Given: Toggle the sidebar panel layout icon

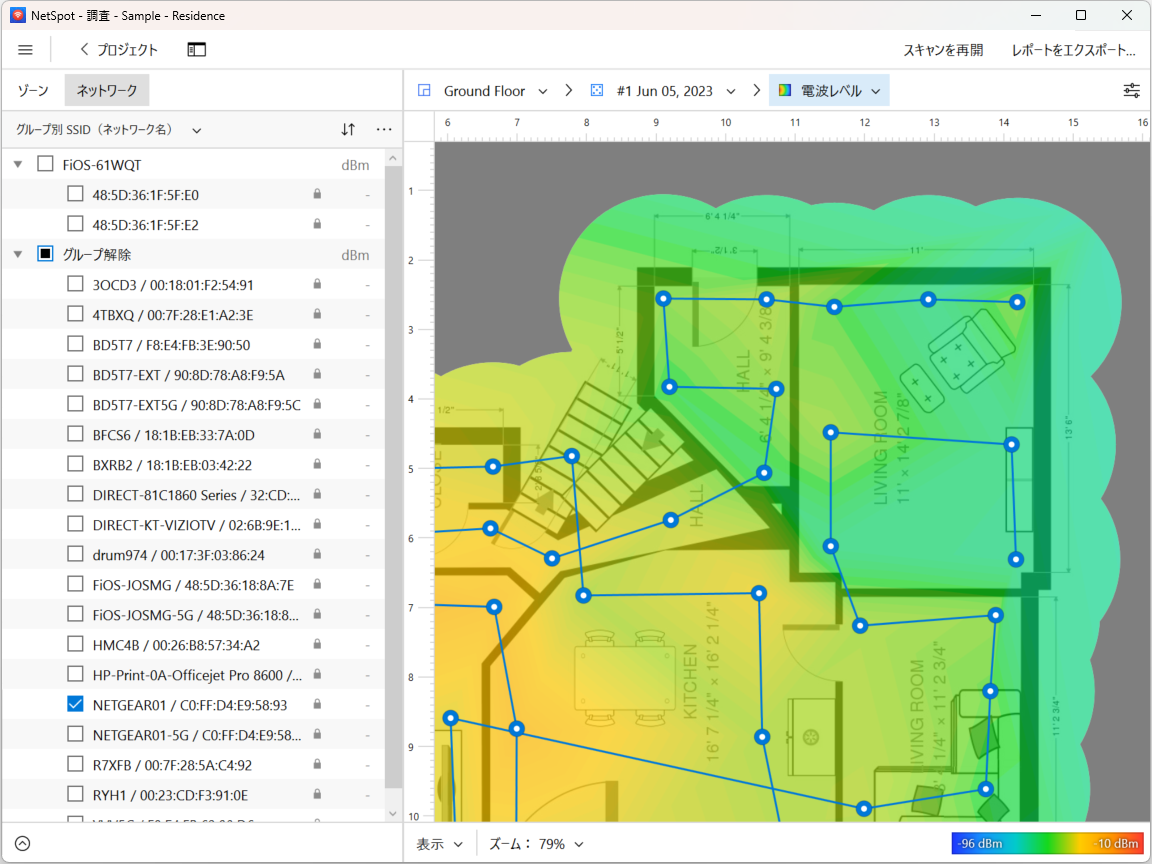Looking at the screenshot, I should [x=196, y=50].
